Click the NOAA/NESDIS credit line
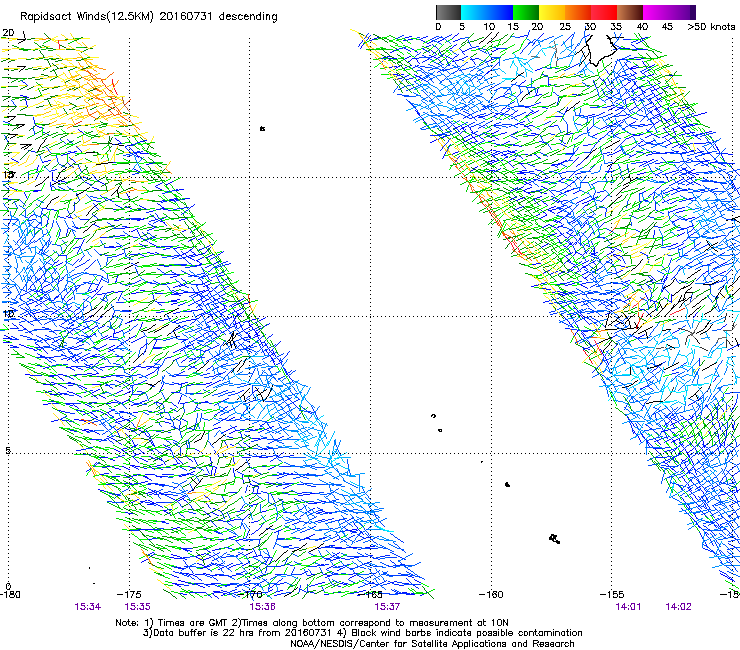The height and width of the screenshot is (650, 740). click(432, 644)
